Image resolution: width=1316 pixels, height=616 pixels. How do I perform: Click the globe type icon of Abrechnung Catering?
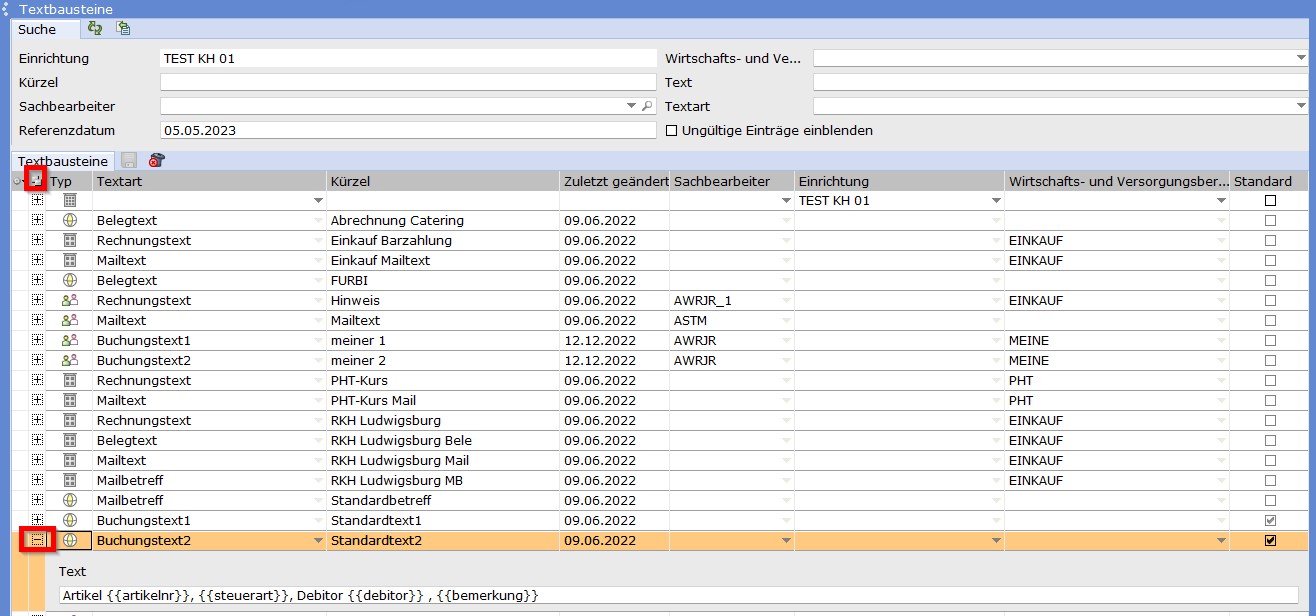[70, 220]
